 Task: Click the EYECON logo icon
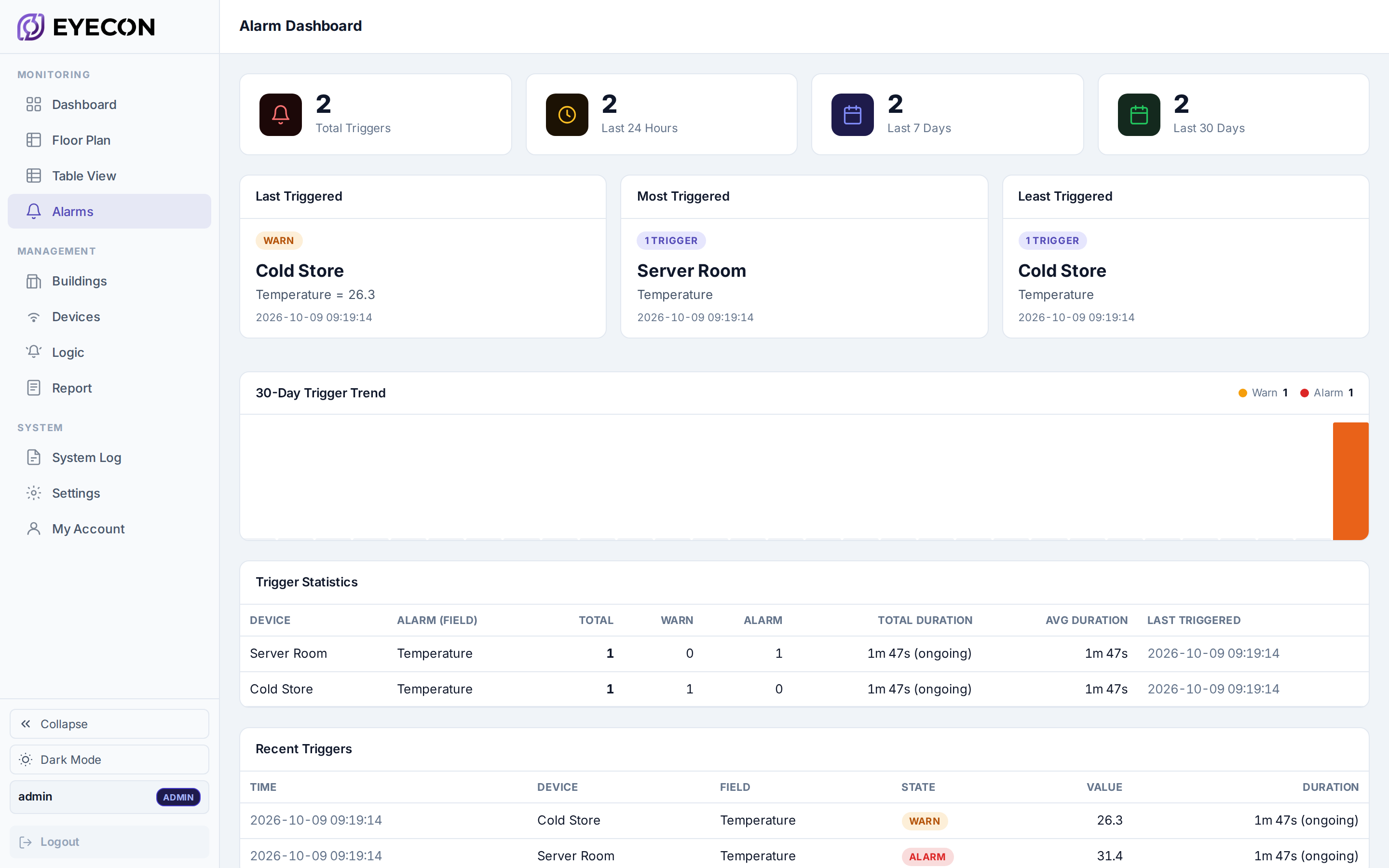30,27
